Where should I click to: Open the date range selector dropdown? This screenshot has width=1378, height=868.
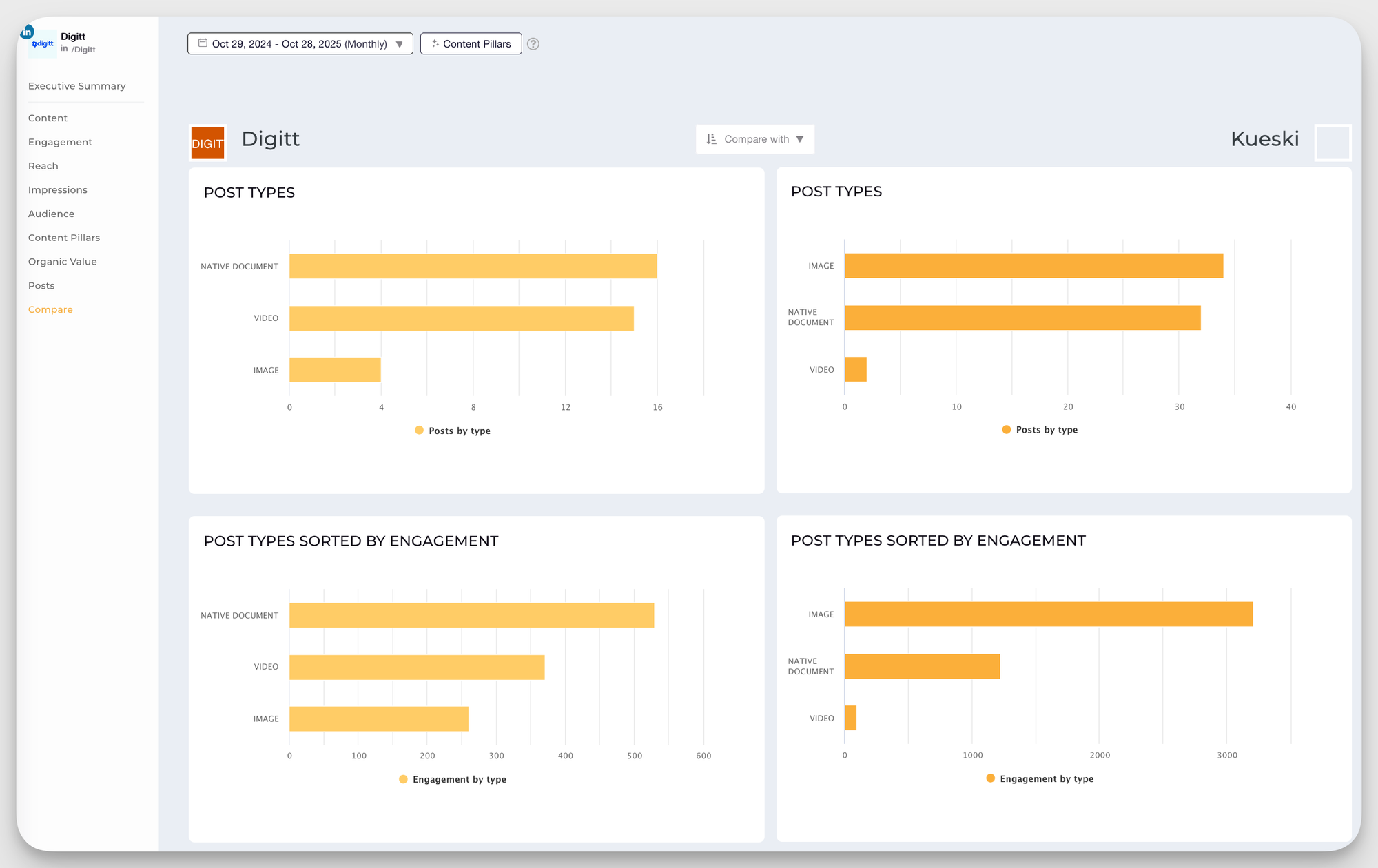tap(300, 43)
